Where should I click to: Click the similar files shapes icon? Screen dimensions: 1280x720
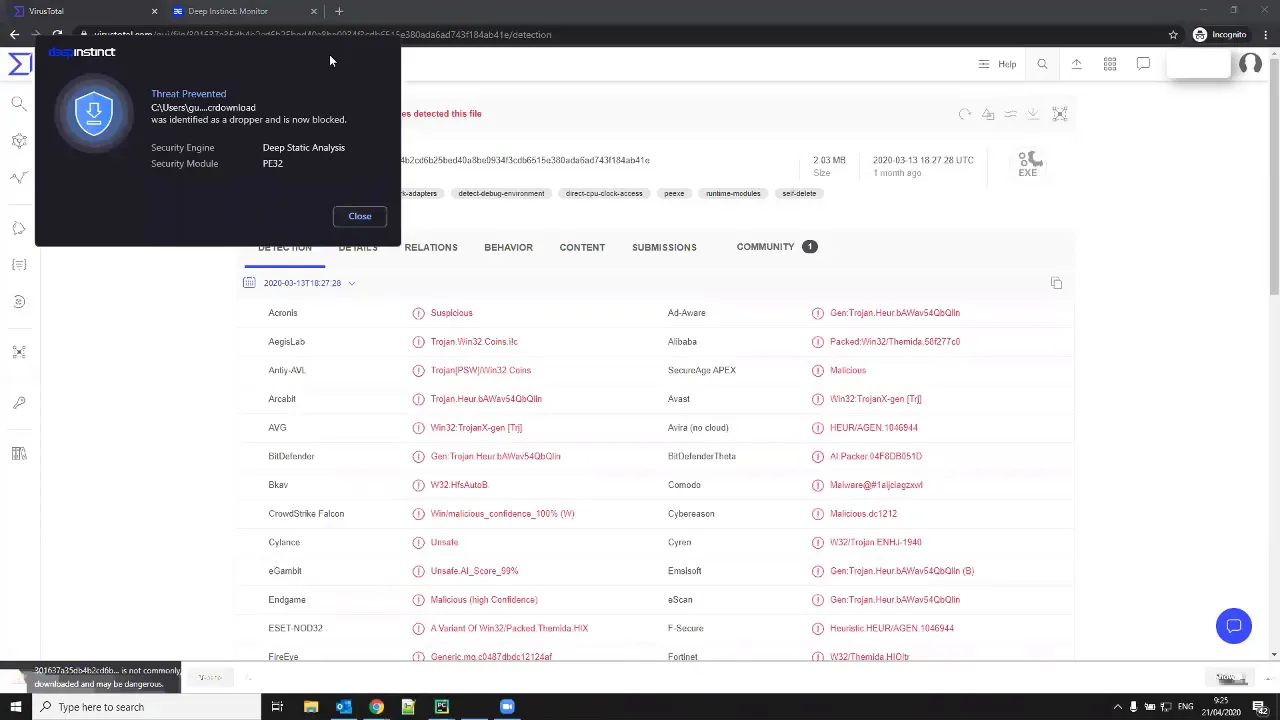[x=988, y=114]
